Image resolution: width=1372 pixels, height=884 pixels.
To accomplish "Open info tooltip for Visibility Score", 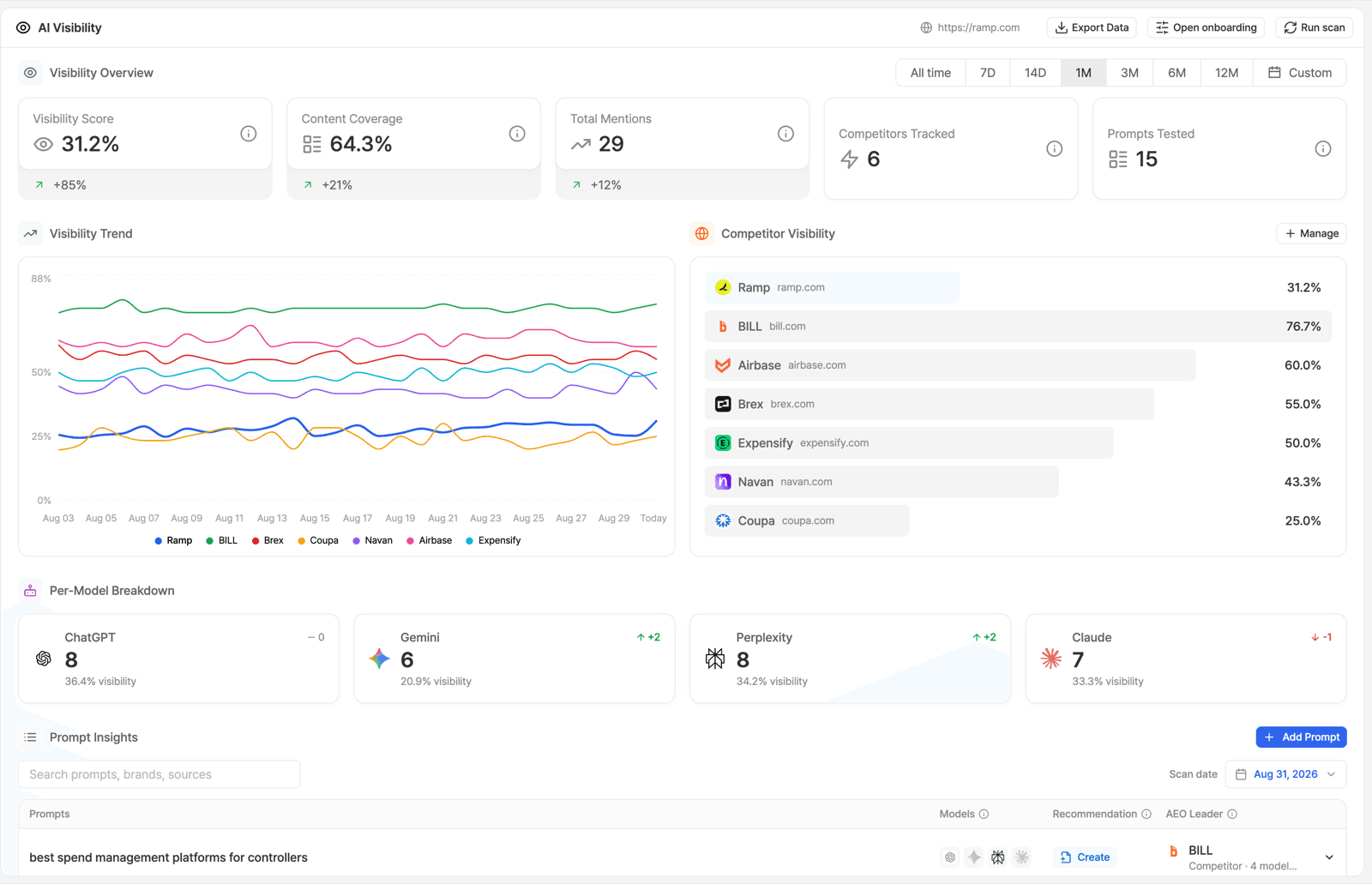I will pyautogui.click(x=249, y=134).
